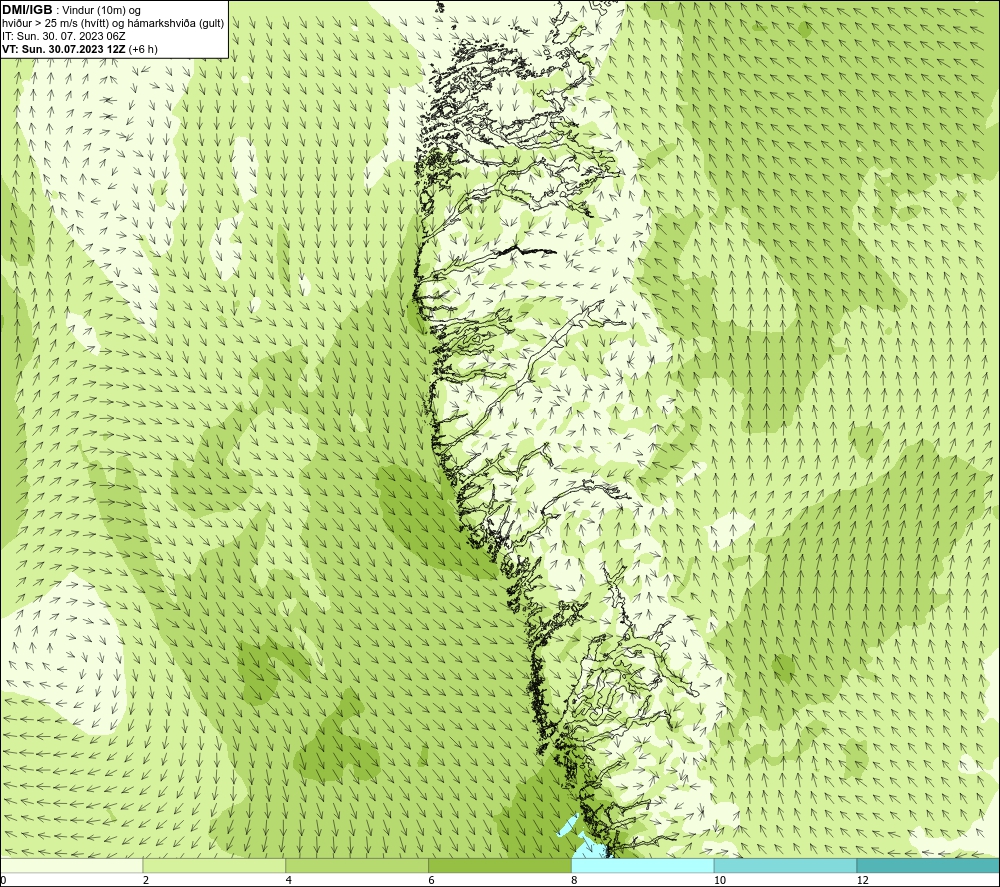1000x887 pixels.
Task: Click the legend scale label '4'
Action: (289, 881)
